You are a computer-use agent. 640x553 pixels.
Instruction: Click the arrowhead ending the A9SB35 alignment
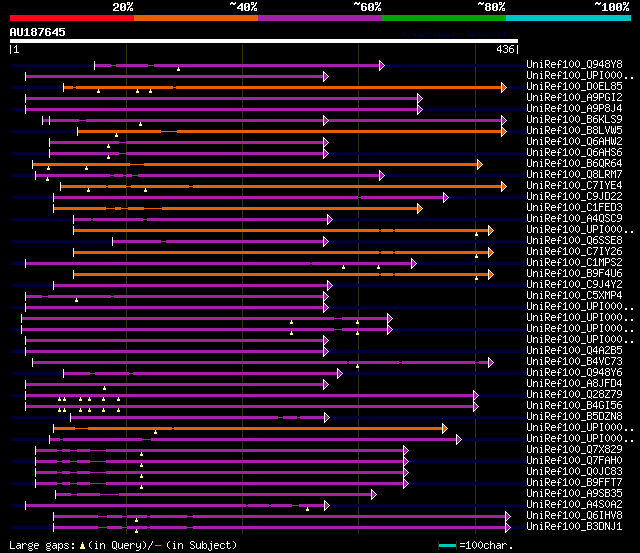pyautogui.click(x=373, y=495)
